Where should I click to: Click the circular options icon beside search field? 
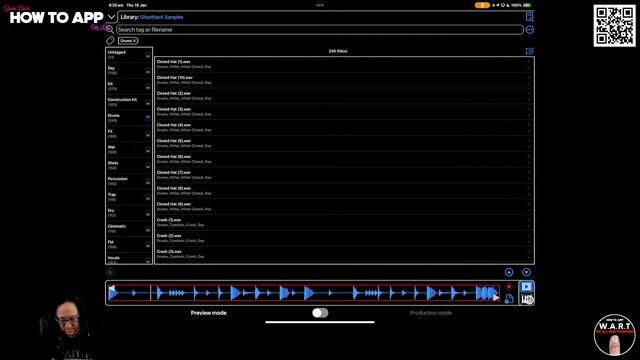[529, 30]
